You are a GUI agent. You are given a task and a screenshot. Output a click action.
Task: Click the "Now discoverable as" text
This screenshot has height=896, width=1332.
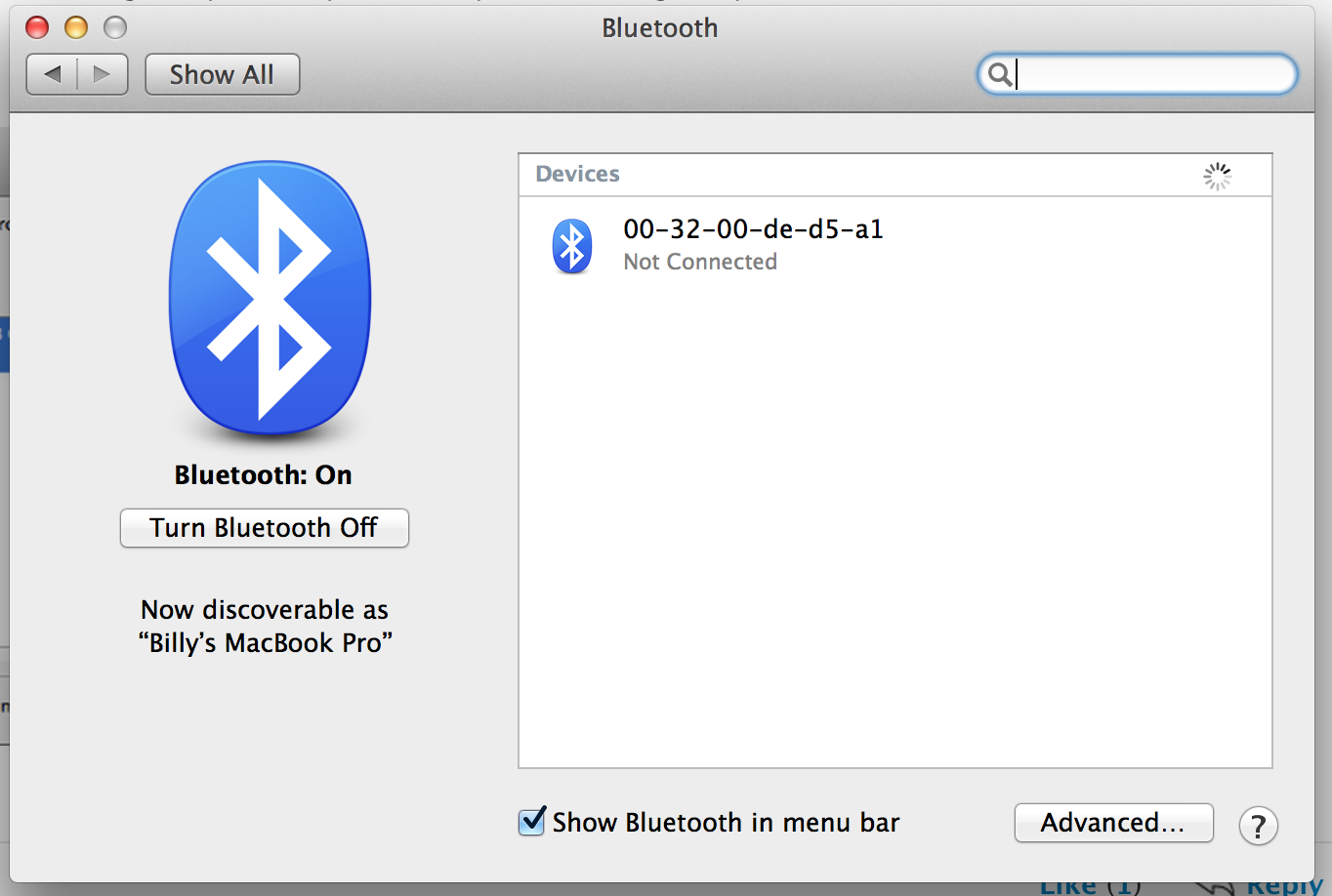tap(265, 610)
